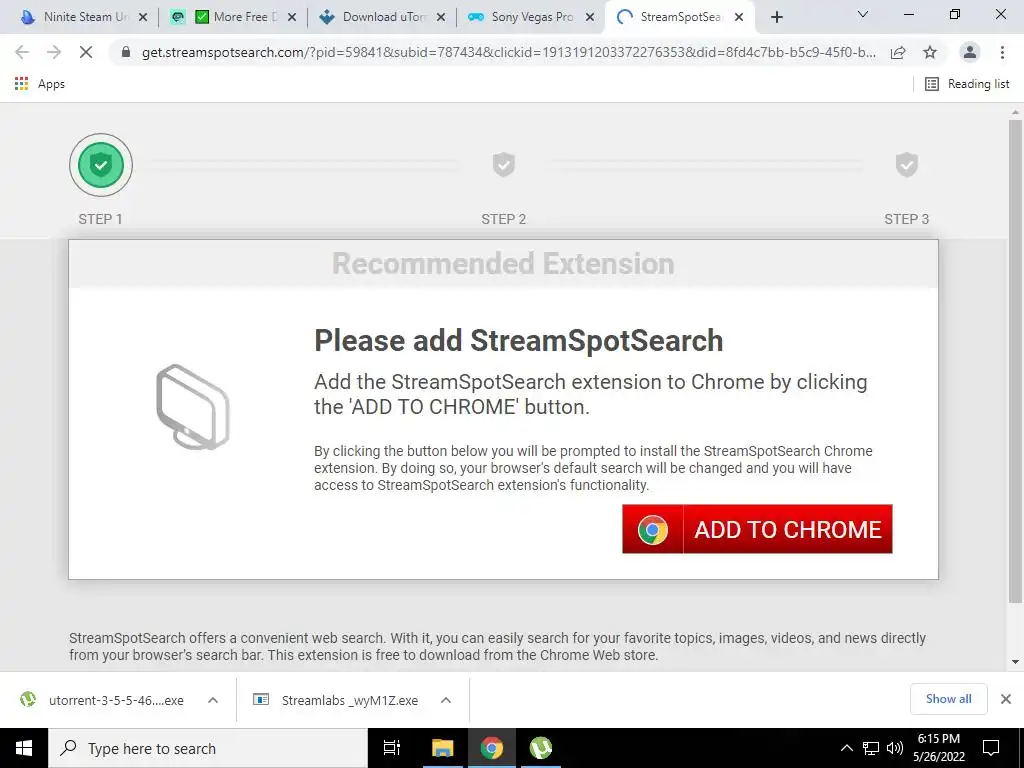Screen dimensions: 1024x768
Task: Open the volume control
Action: (x=895, y=748)
